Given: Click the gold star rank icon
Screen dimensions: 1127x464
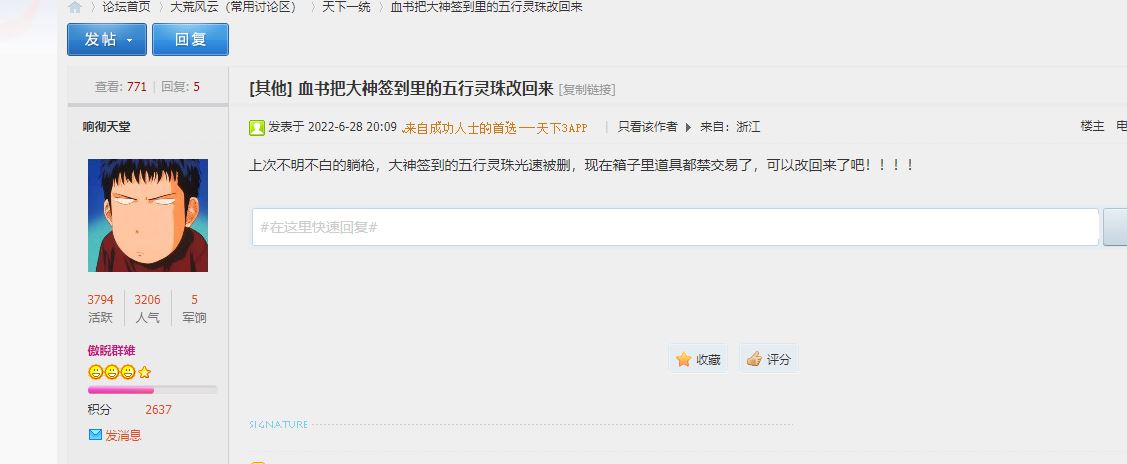Looking at the screenshot, I should pos(144,372).
